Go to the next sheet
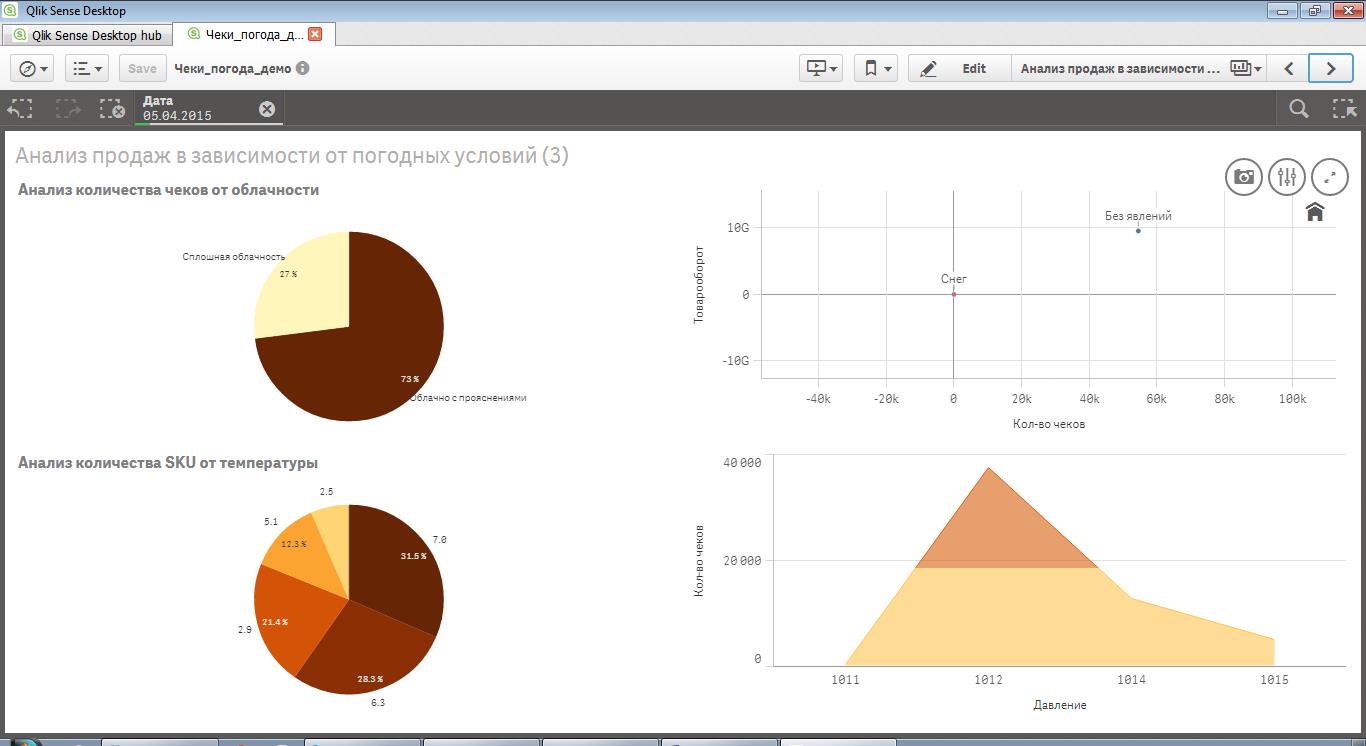 tap(1330, 69)
